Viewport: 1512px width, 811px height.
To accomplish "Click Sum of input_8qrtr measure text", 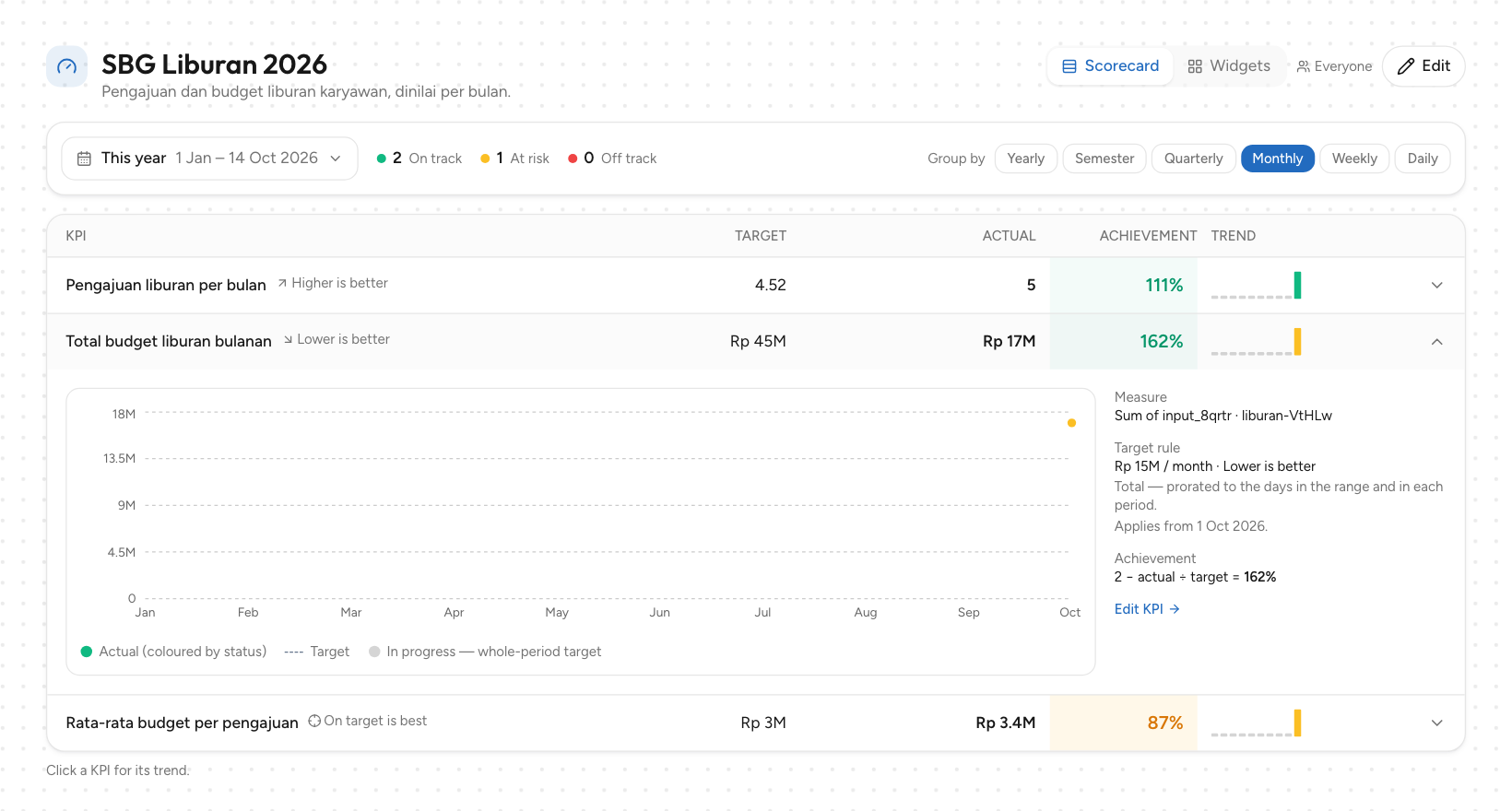I will tap(1223, 416).
